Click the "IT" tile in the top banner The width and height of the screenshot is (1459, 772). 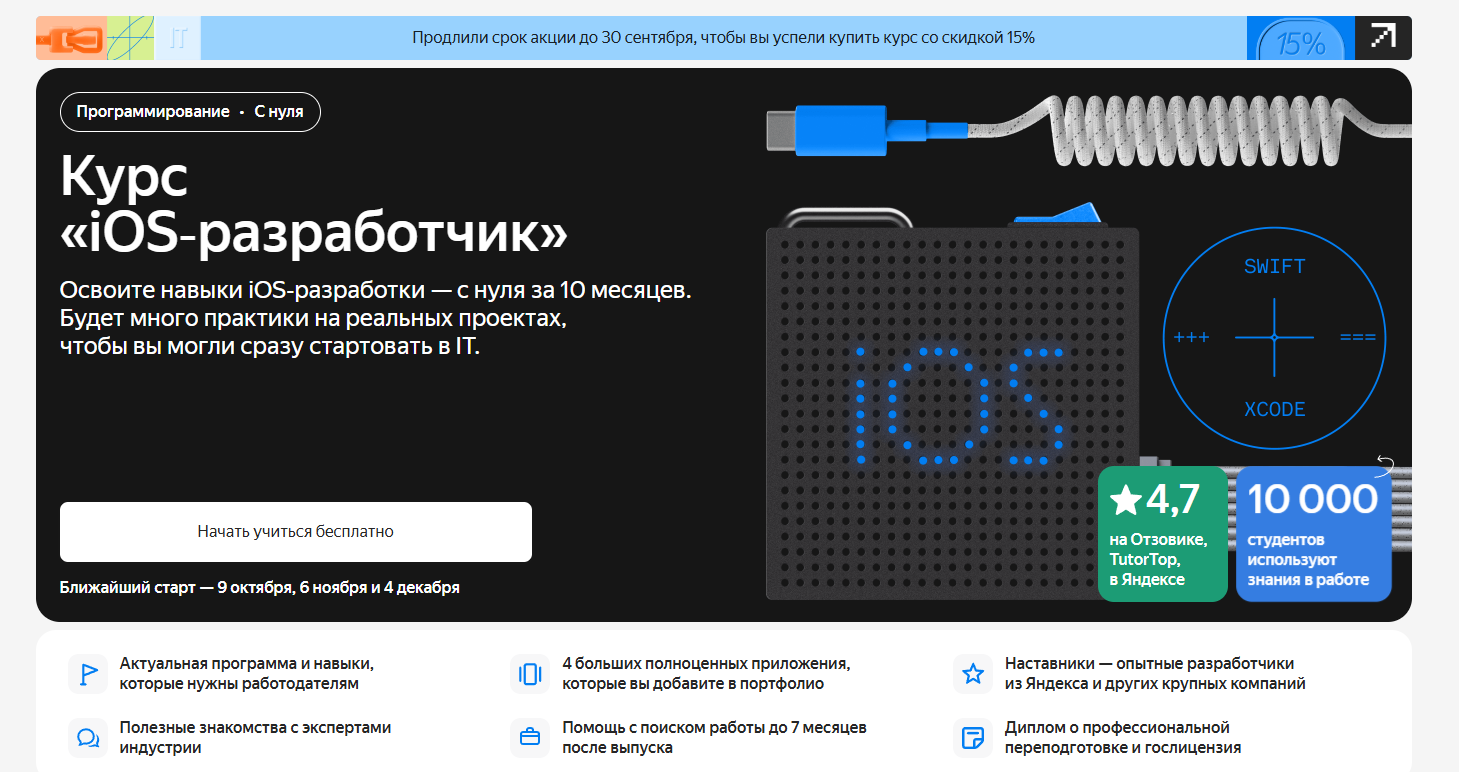179,39
